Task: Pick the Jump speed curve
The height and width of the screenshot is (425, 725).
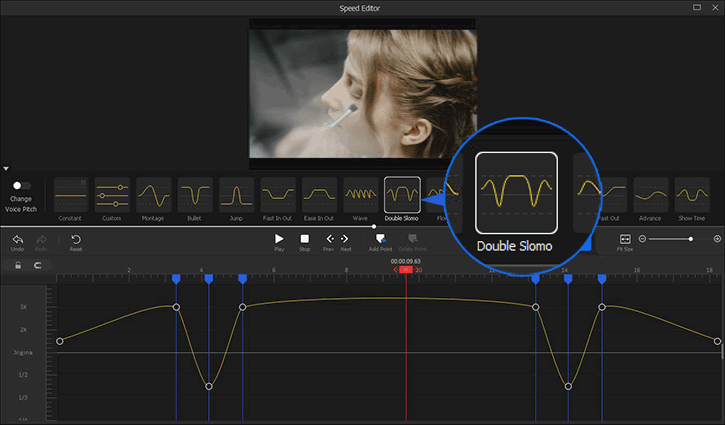Action: pyautogui.click(x=236, y=194)
